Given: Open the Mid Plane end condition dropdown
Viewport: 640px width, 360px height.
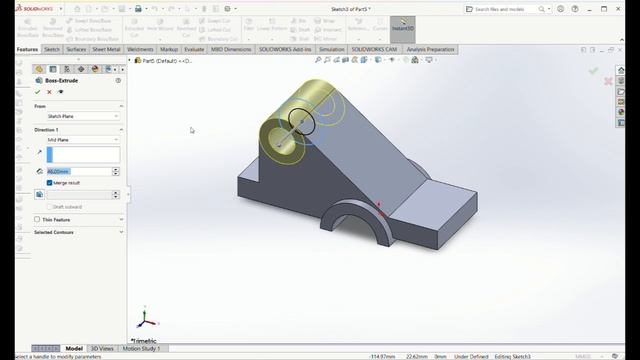Looking at the screenshot, I should pos(83,140).
